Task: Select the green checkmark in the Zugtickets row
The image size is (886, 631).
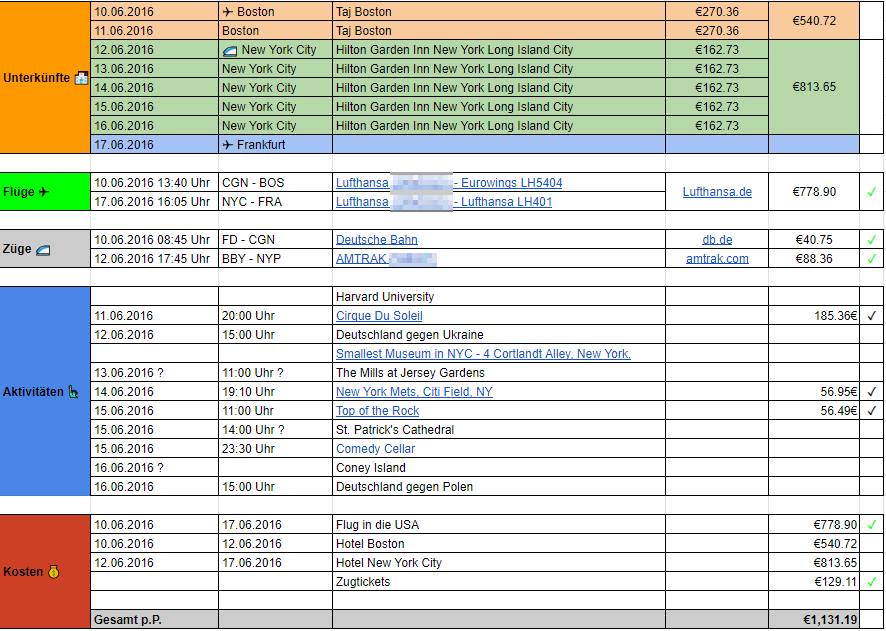Action: pyautogui.click(x=871, y=582)
